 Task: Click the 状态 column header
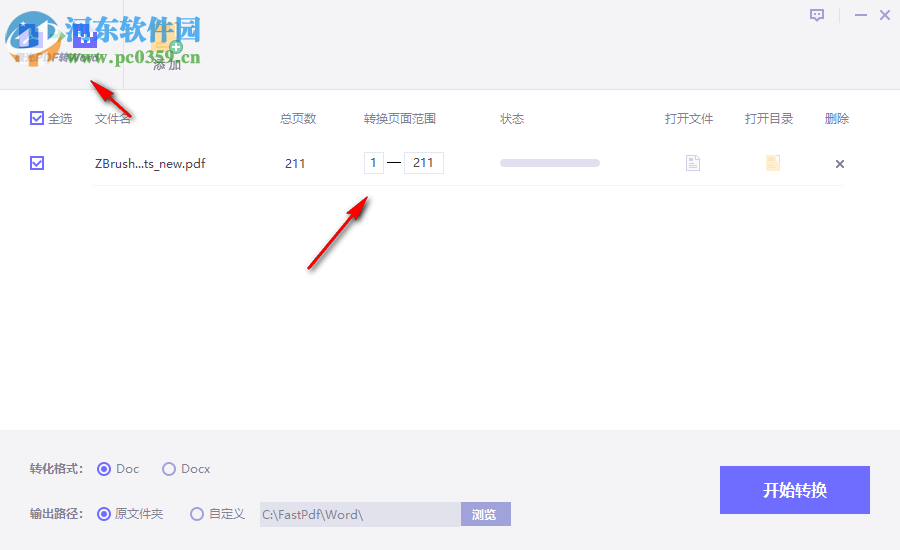[x=512, y=119]
